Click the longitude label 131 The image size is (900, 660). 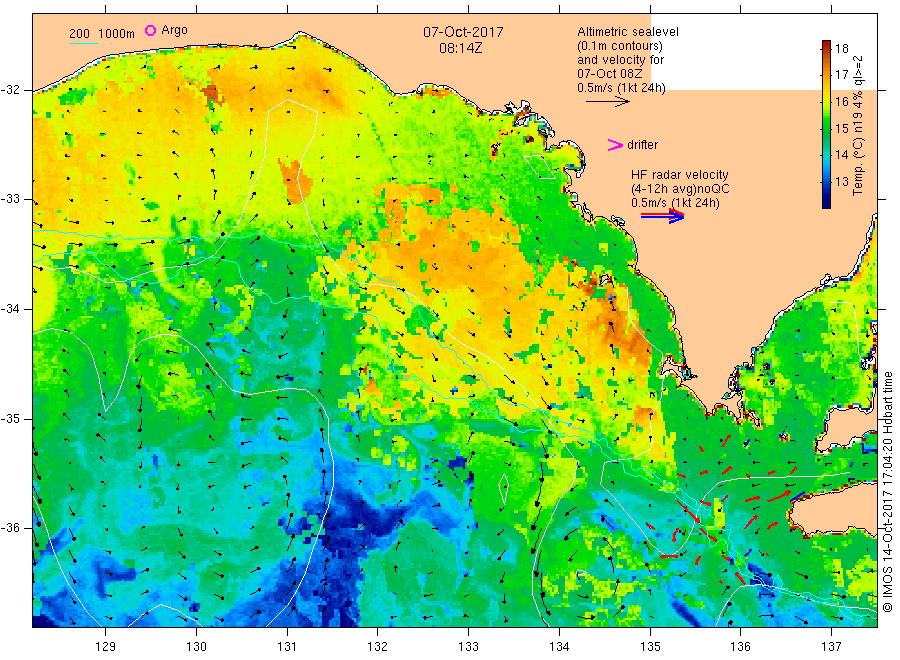[287, 647]
